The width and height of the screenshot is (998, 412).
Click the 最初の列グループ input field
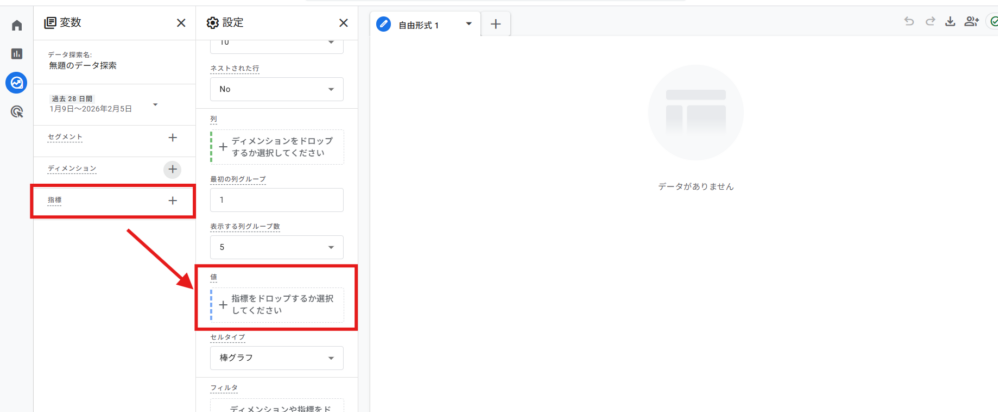click(x=275, y=200)
